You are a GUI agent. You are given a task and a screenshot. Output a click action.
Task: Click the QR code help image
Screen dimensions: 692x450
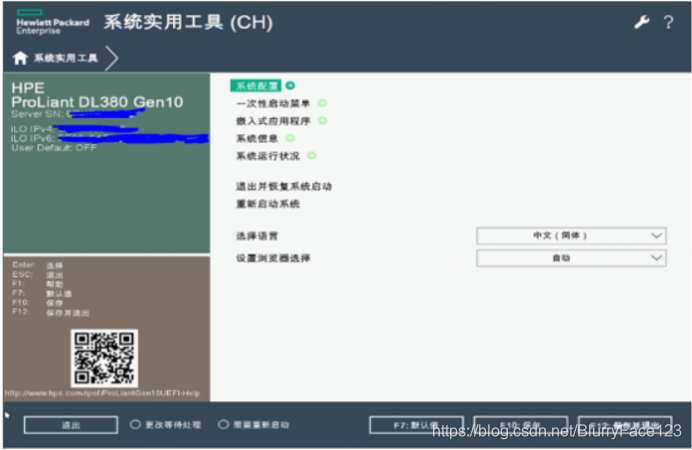pos(104,358)
